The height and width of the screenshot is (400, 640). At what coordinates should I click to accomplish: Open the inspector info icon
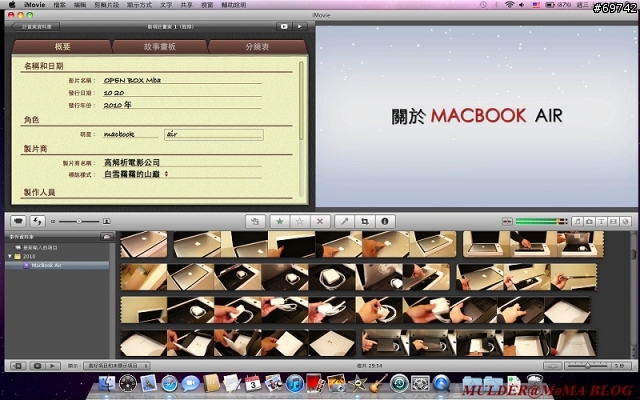[x=384, y=221]
